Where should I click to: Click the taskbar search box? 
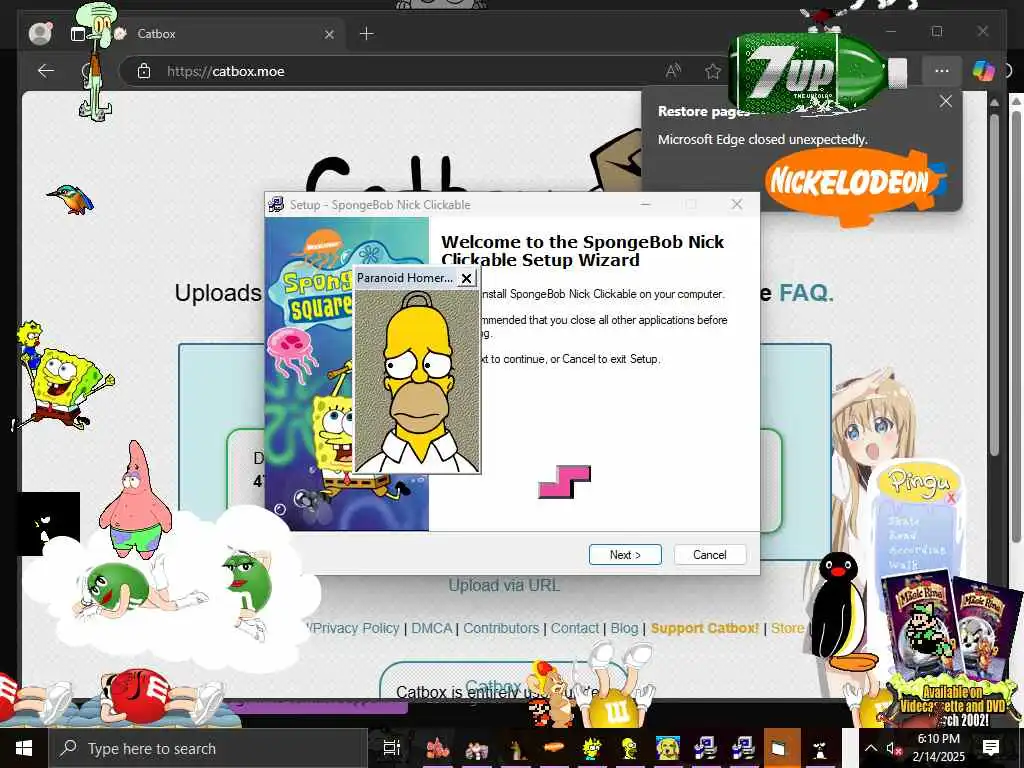[208, 748]
